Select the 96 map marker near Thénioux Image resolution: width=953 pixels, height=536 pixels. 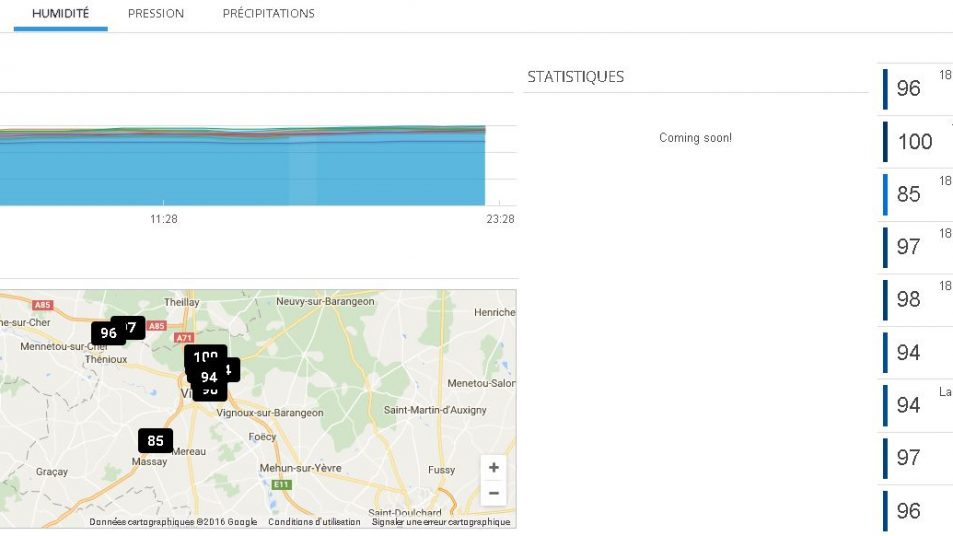107,333
